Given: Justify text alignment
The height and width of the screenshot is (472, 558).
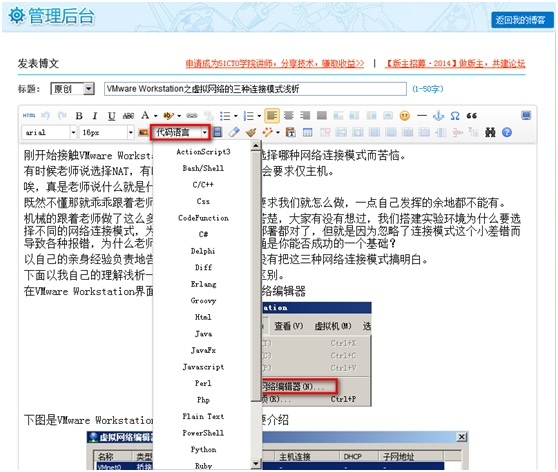Looking at the screenshot, I should pyautogui.click(x=322, y=116).
